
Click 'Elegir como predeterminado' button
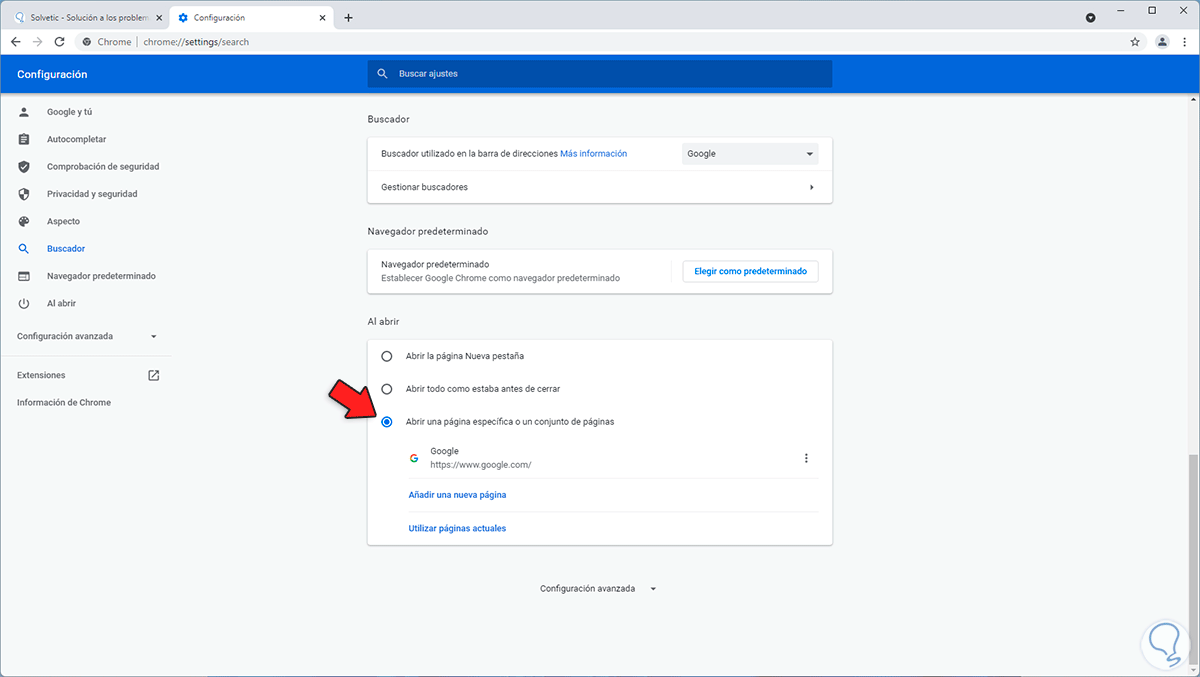coord(750,271)
